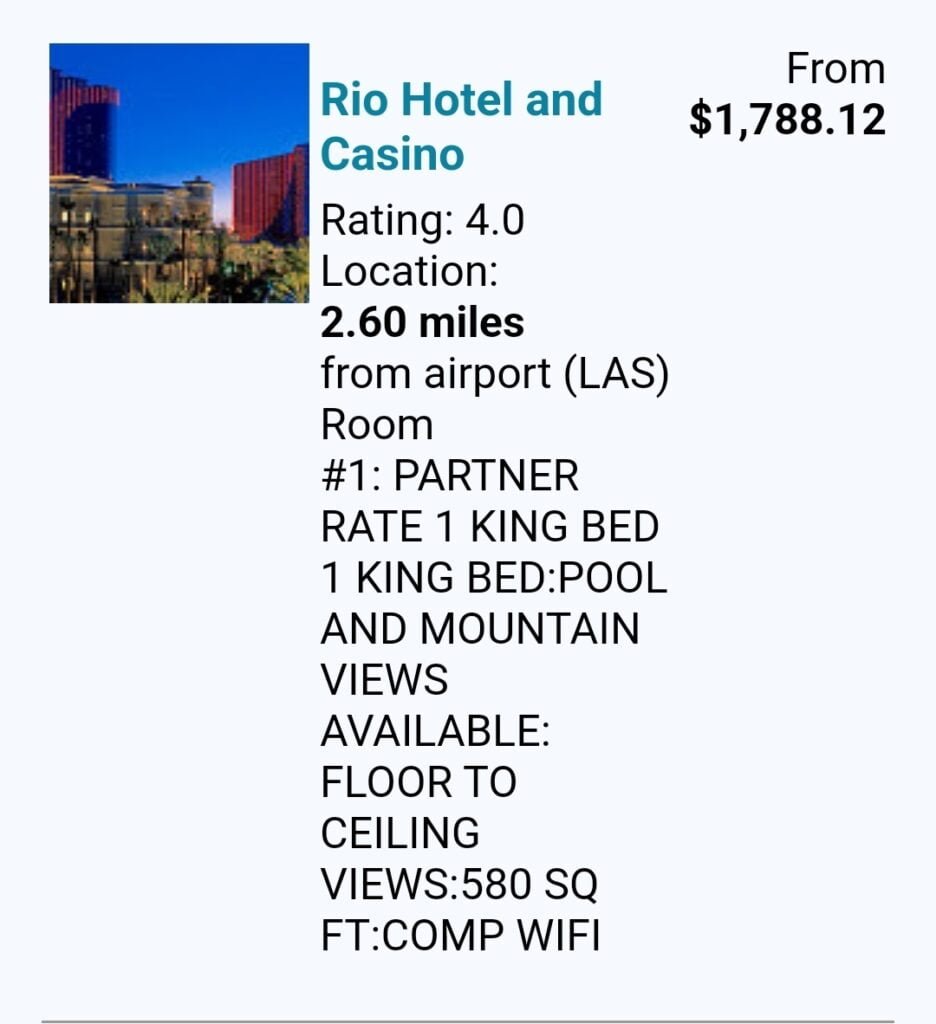
Task: Click the From label above the price
Action: pyautogui.click(x=835, y=69)
